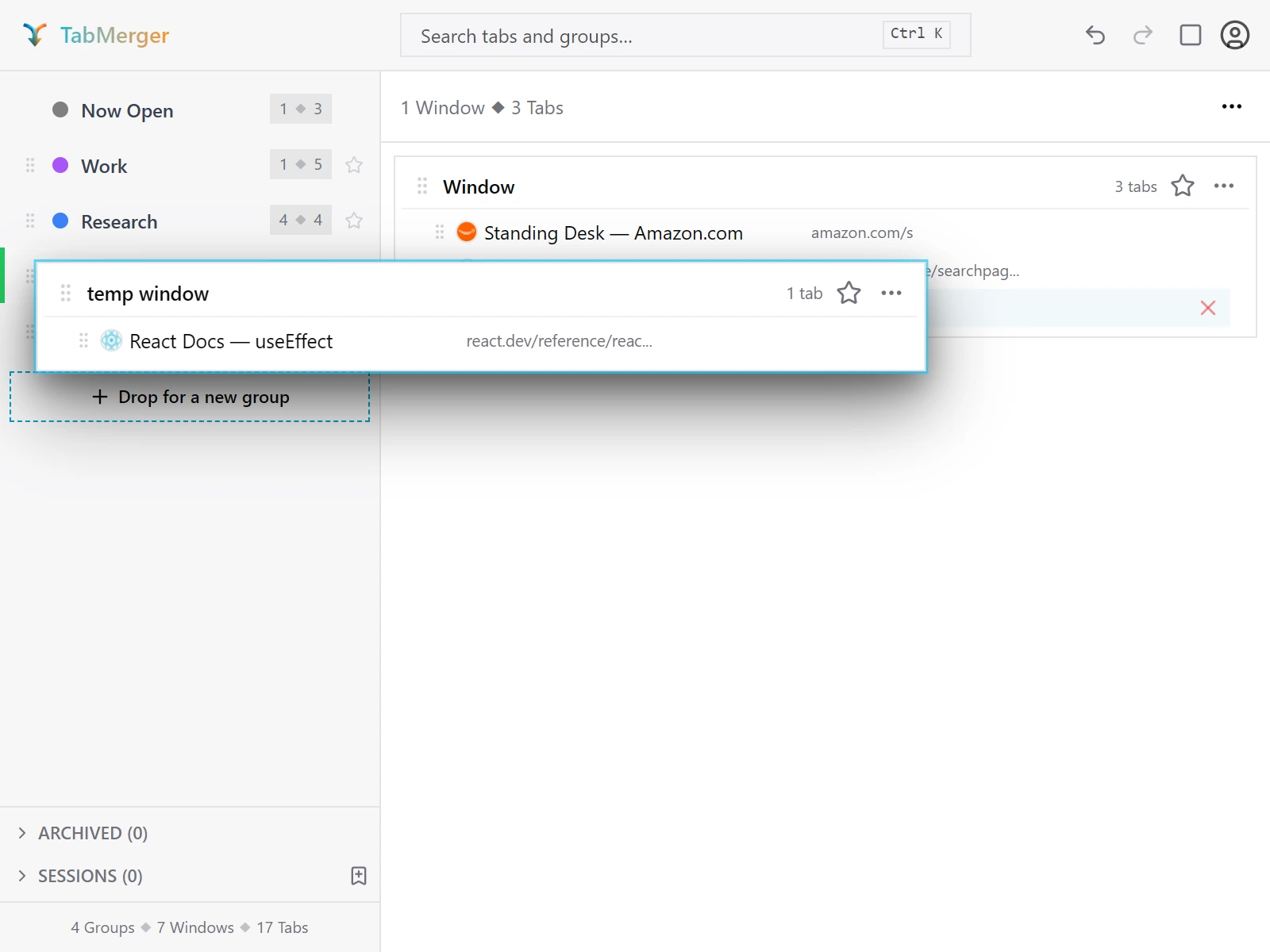Click the purple Work color dot
The height and width of the screenshot is (952, 1270).
[60, 165]
